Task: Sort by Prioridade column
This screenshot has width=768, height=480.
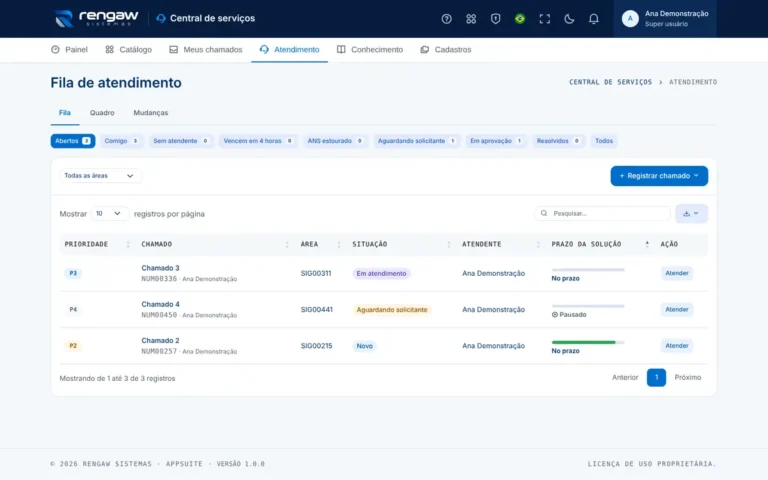Action: [x=97, y=244]
